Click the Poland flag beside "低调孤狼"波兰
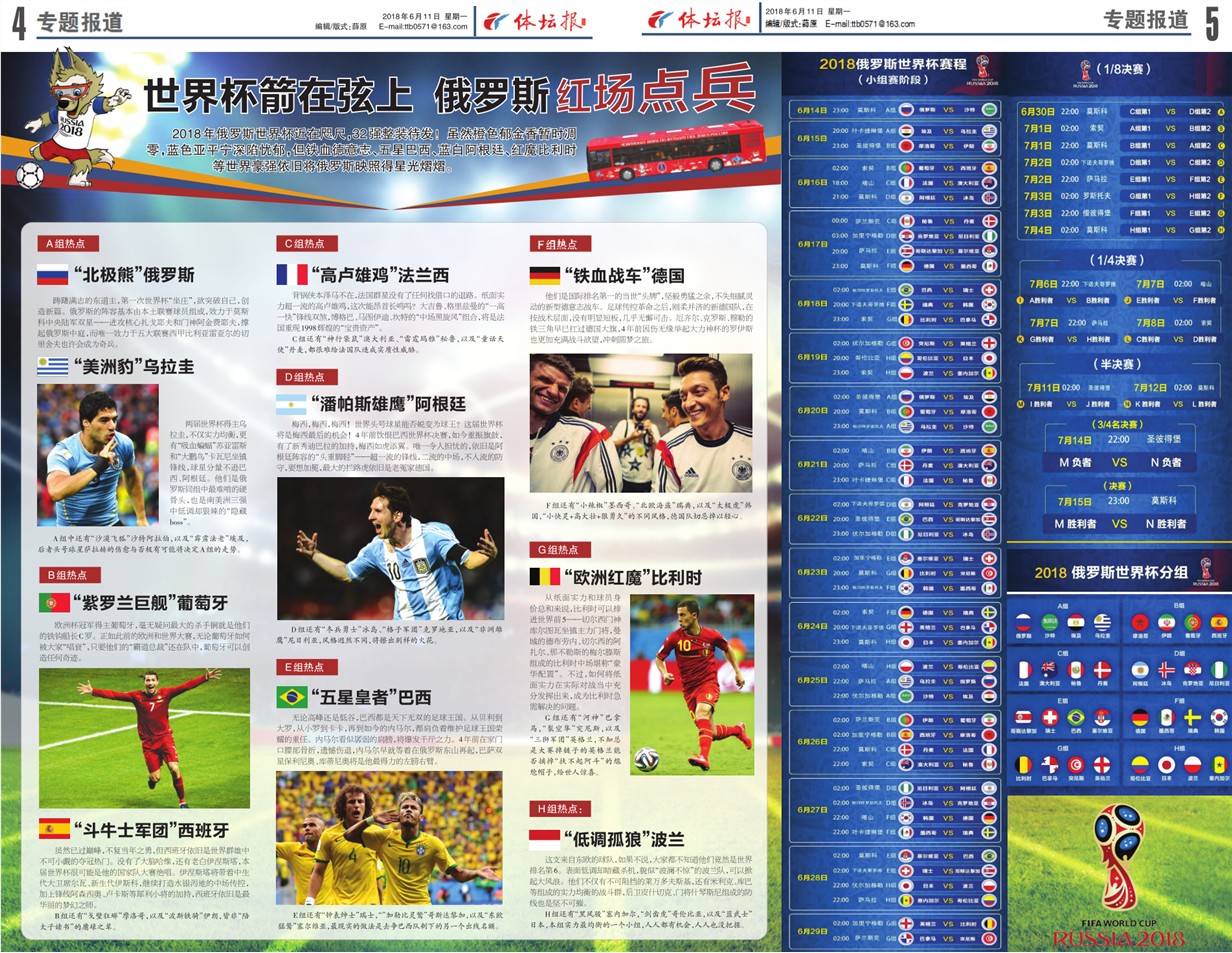The width and height of the screenshot is (1232, 953). [x=545, y=838]
